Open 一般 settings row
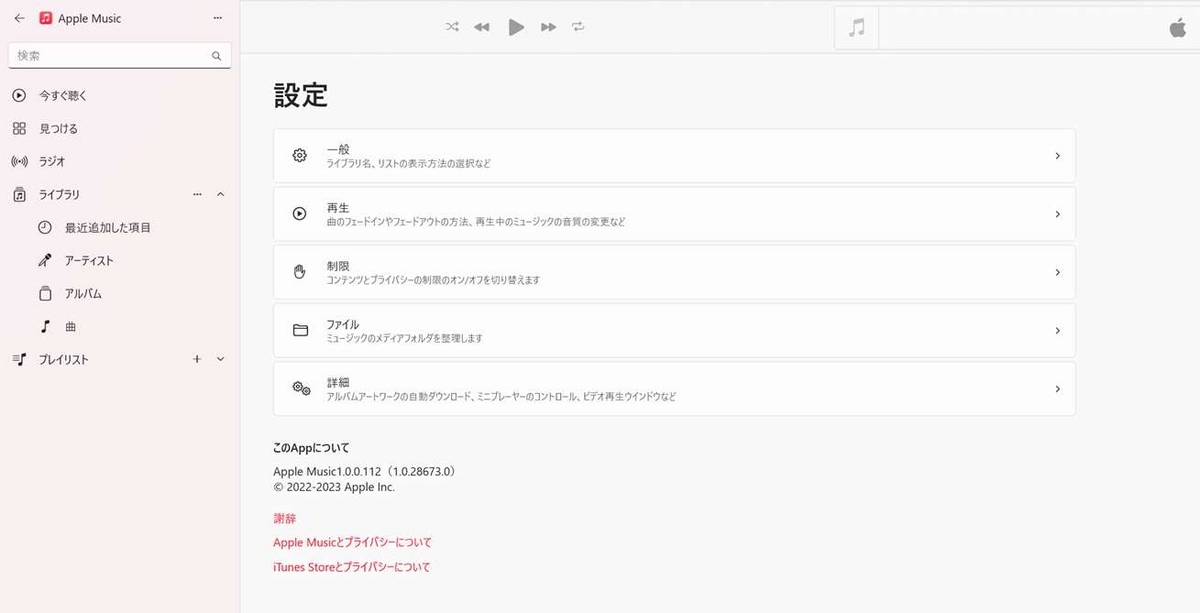The image size is (1200, 613). [674, 156]
